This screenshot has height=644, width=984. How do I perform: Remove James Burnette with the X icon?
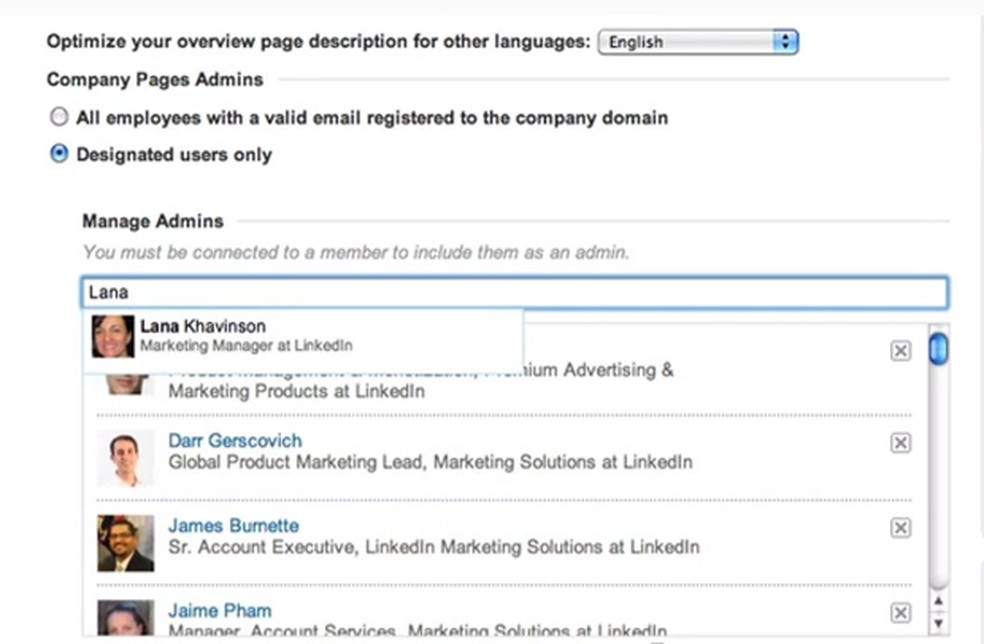pos(900,528)
